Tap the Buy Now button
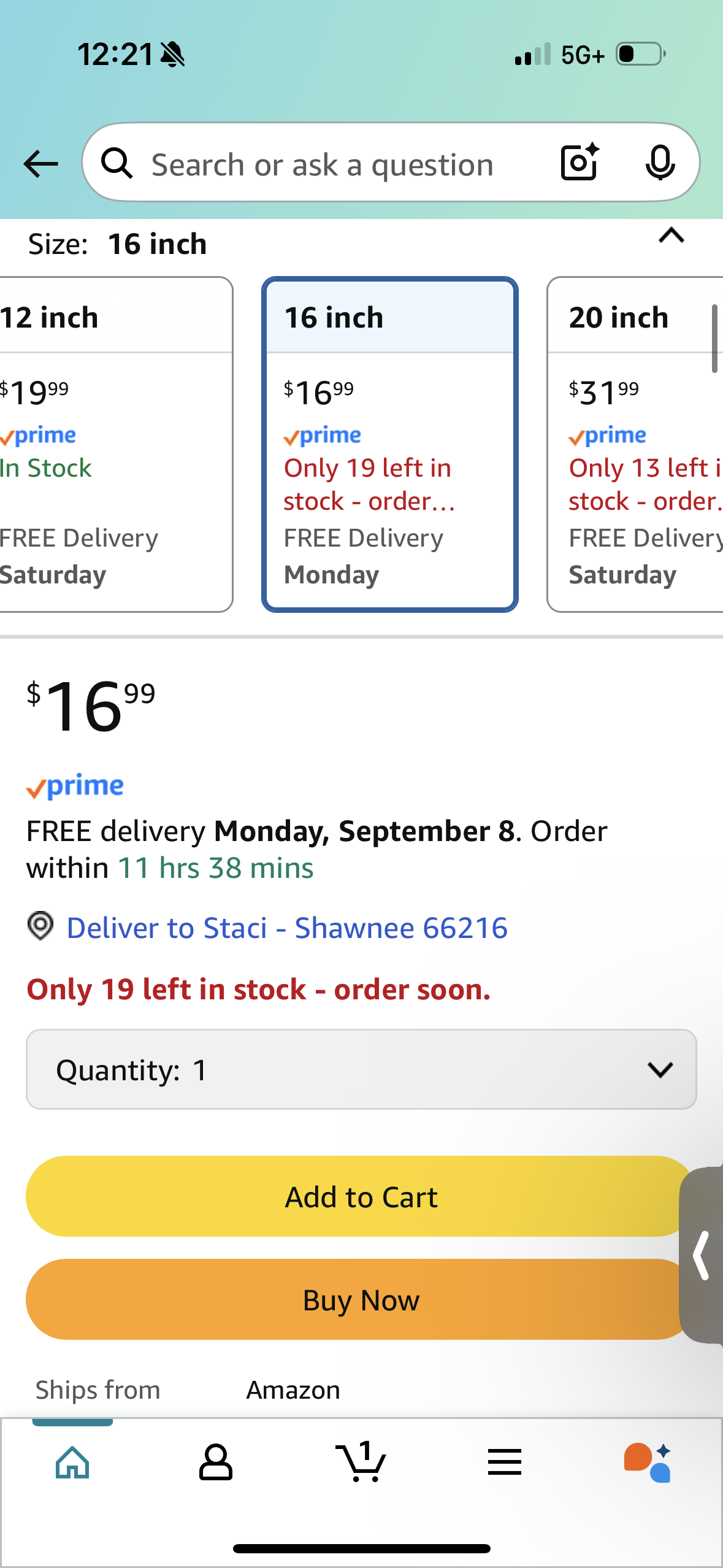Viewport: 723px width, 1568px height. (x=361, y=1300)
